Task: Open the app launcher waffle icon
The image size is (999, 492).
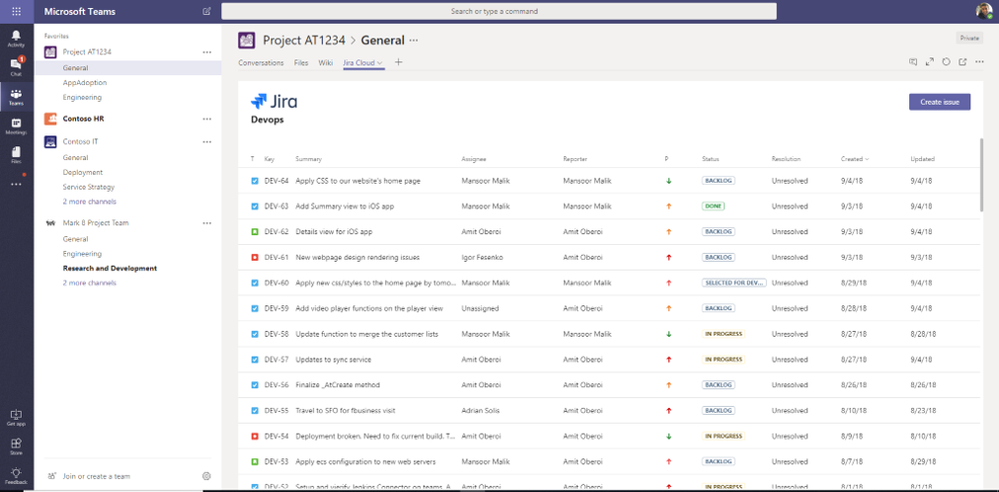Action: [x=17, y=11]
